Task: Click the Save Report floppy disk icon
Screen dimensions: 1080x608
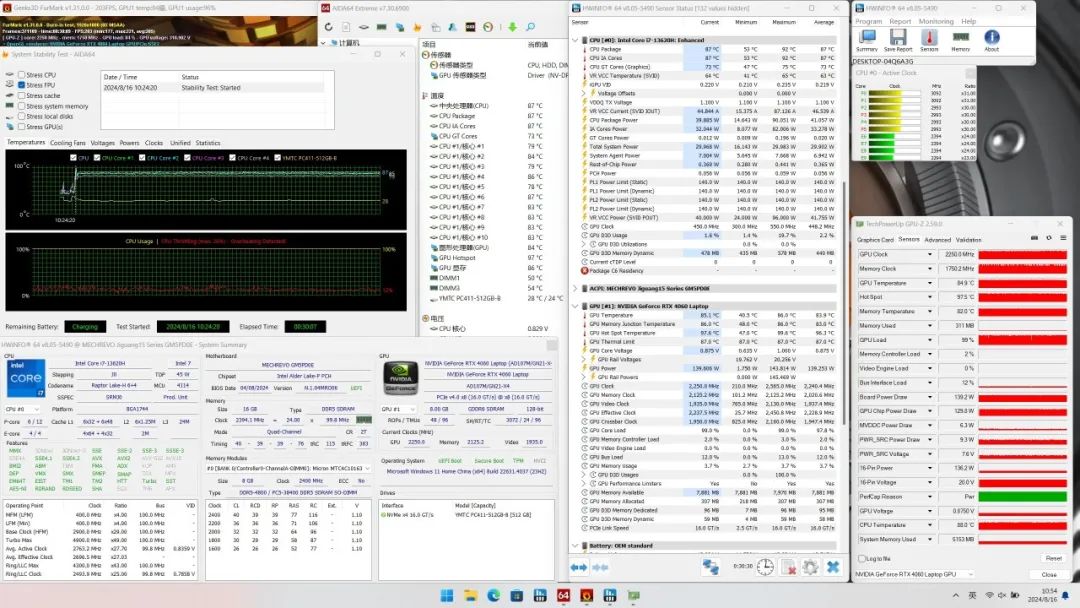Action: click(x=898, y=39)
